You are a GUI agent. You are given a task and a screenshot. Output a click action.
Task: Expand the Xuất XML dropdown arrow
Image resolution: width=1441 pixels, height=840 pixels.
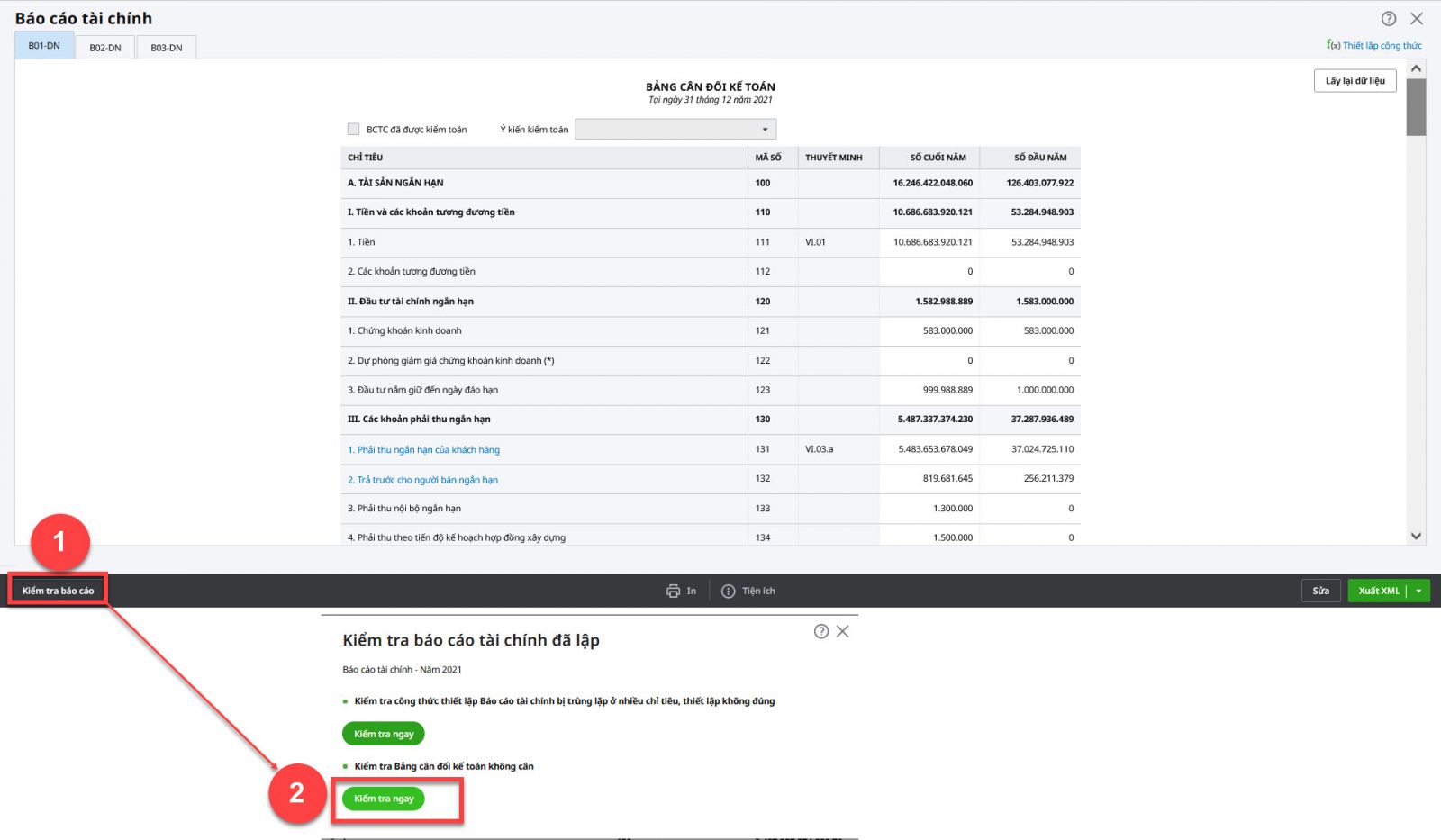1418,592
